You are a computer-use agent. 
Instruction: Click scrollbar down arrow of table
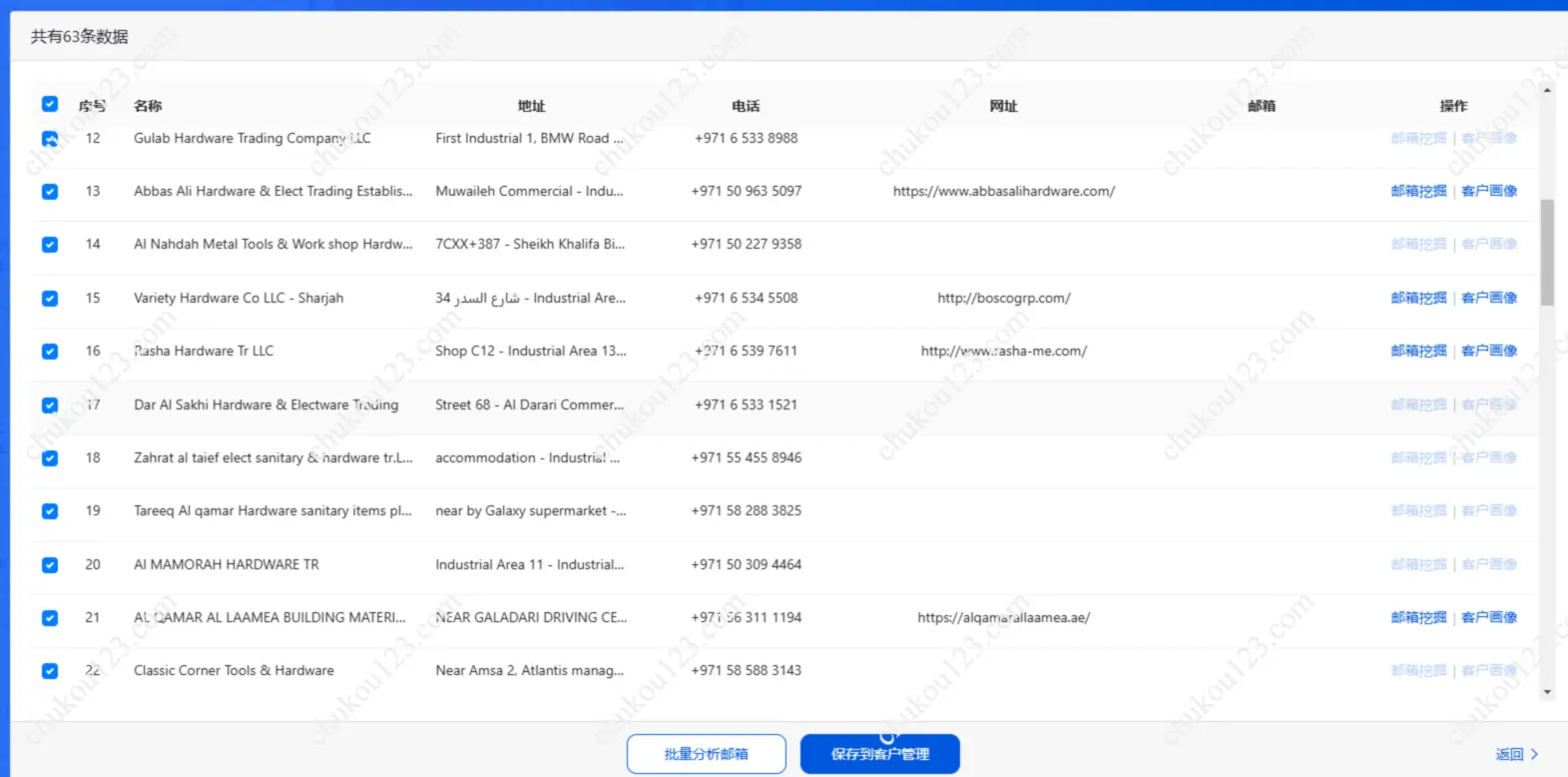(x=1547, y=692)
